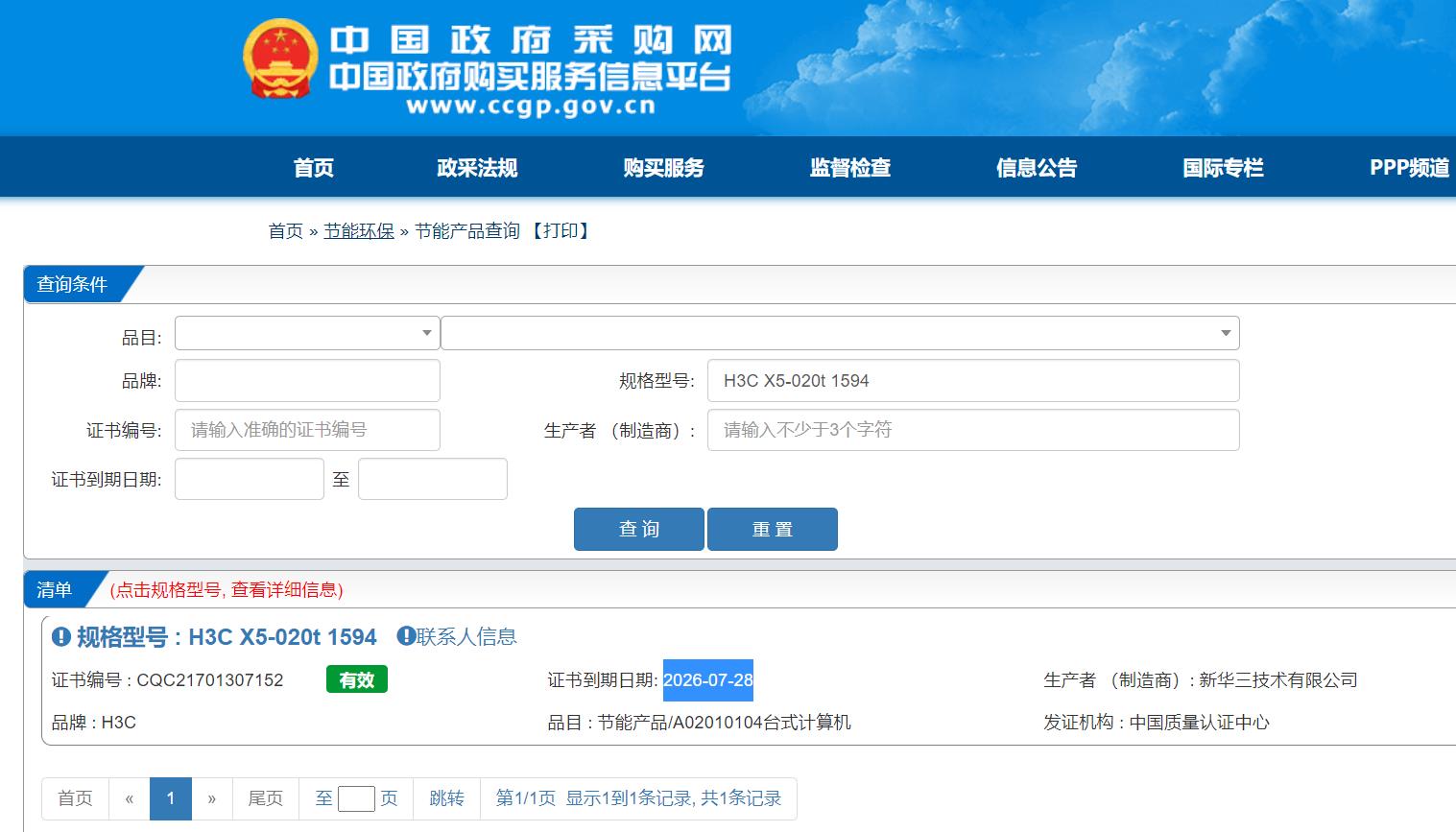
Task: Open PPP频道 navigation item
Action: [x=1409, y=168]
